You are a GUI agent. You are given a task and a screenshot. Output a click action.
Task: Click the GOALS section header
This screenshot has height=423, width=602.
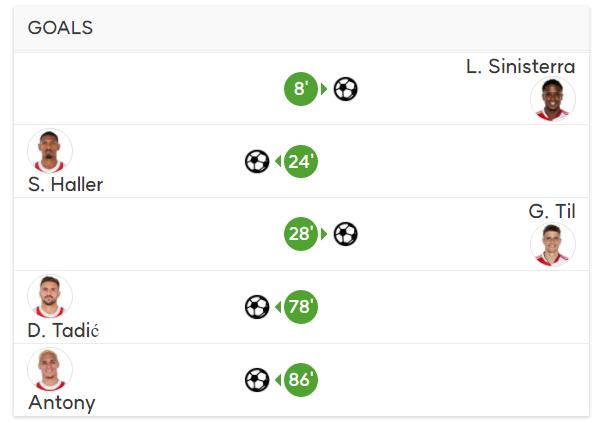(x=301, y=28)
